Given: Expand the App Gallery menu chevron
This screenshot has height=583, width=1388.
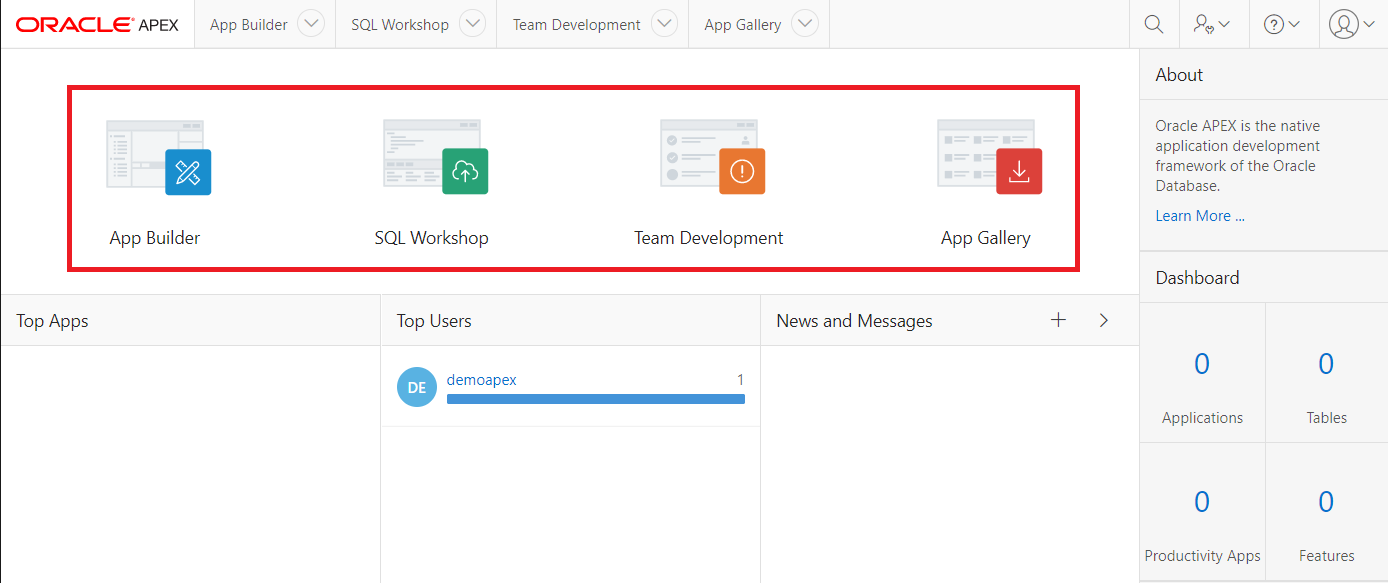Looking at the screenshot, I should point(804,24).
